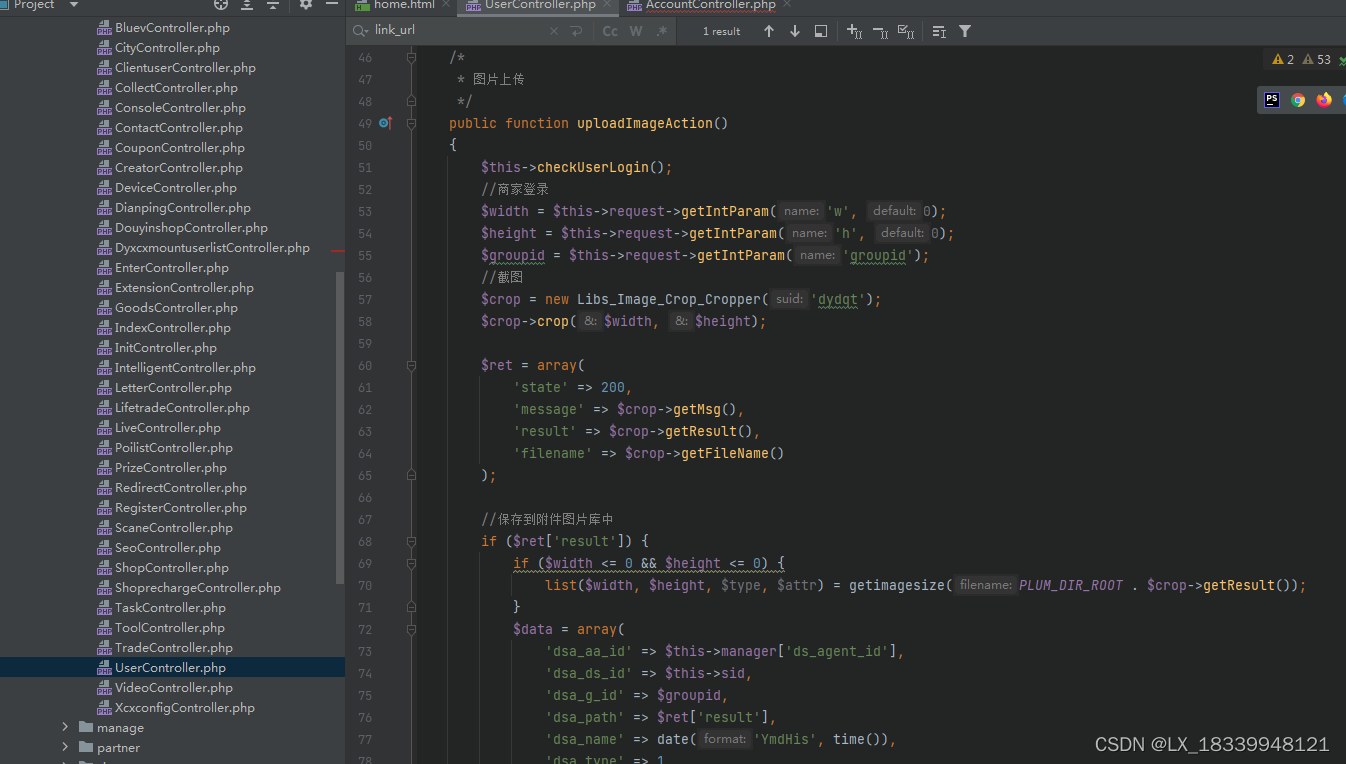Open ShoprechargeController.php

(197, 587)
